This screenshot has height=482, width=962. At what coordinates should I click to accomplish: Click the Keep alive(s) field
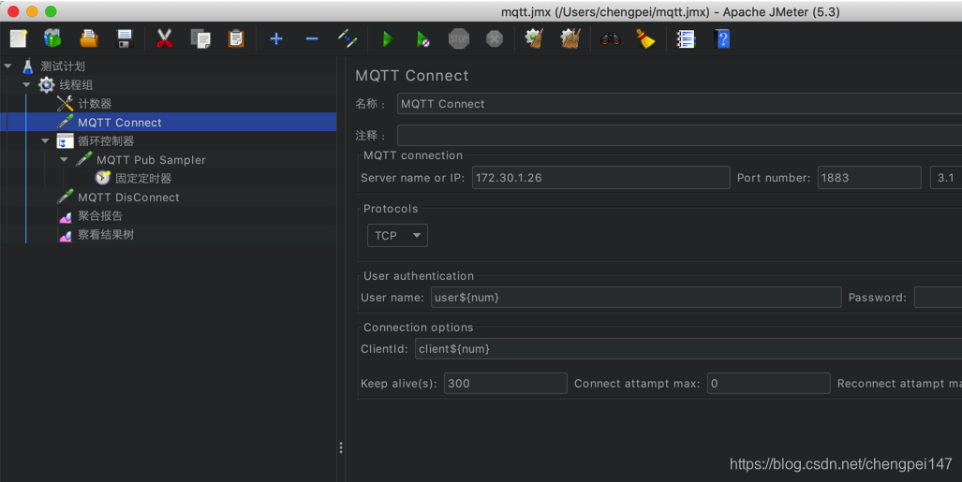506,383
